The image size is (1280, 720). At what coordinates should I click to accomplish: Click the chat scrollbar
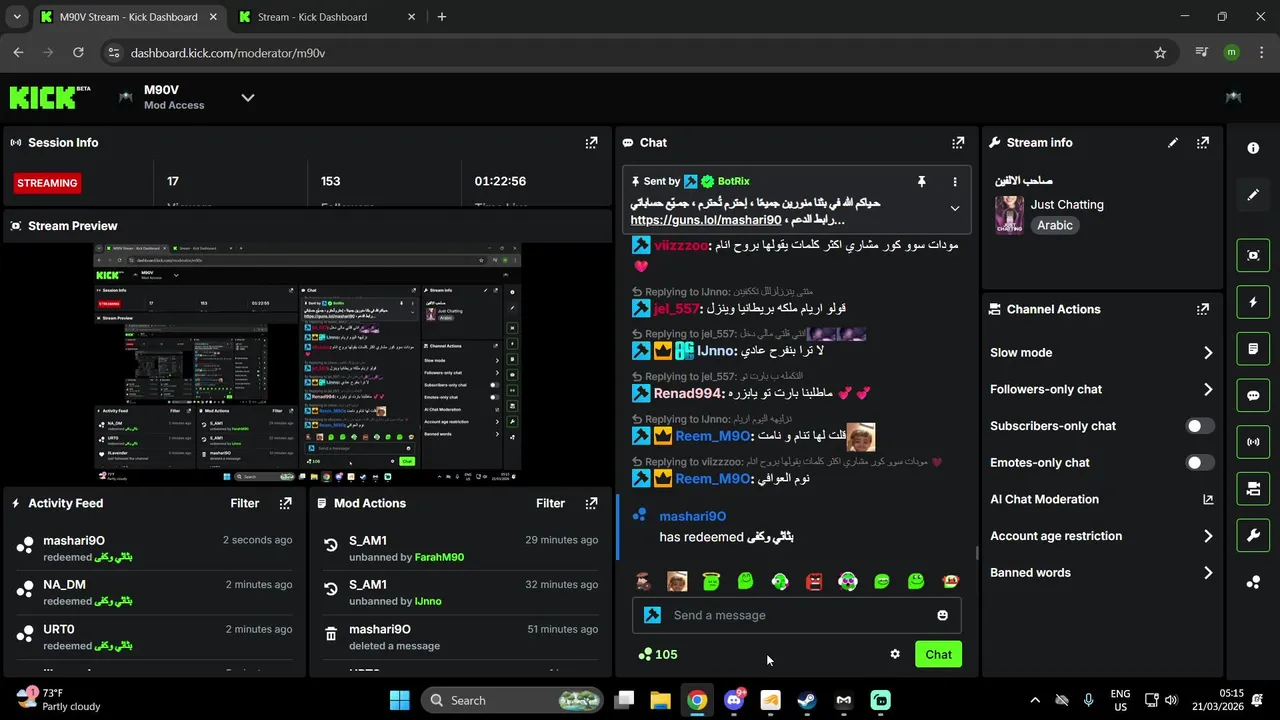[x=977, y=552]
